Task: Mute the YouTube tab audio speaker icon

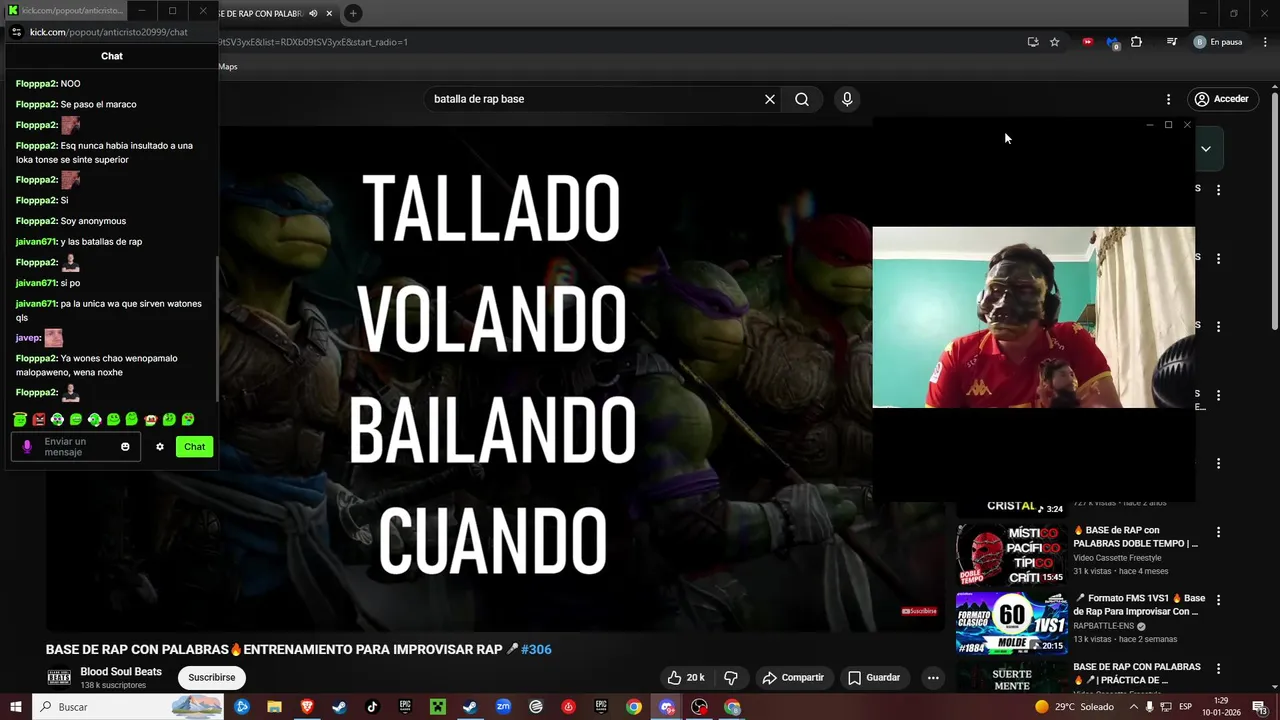Action: (314, 13)
